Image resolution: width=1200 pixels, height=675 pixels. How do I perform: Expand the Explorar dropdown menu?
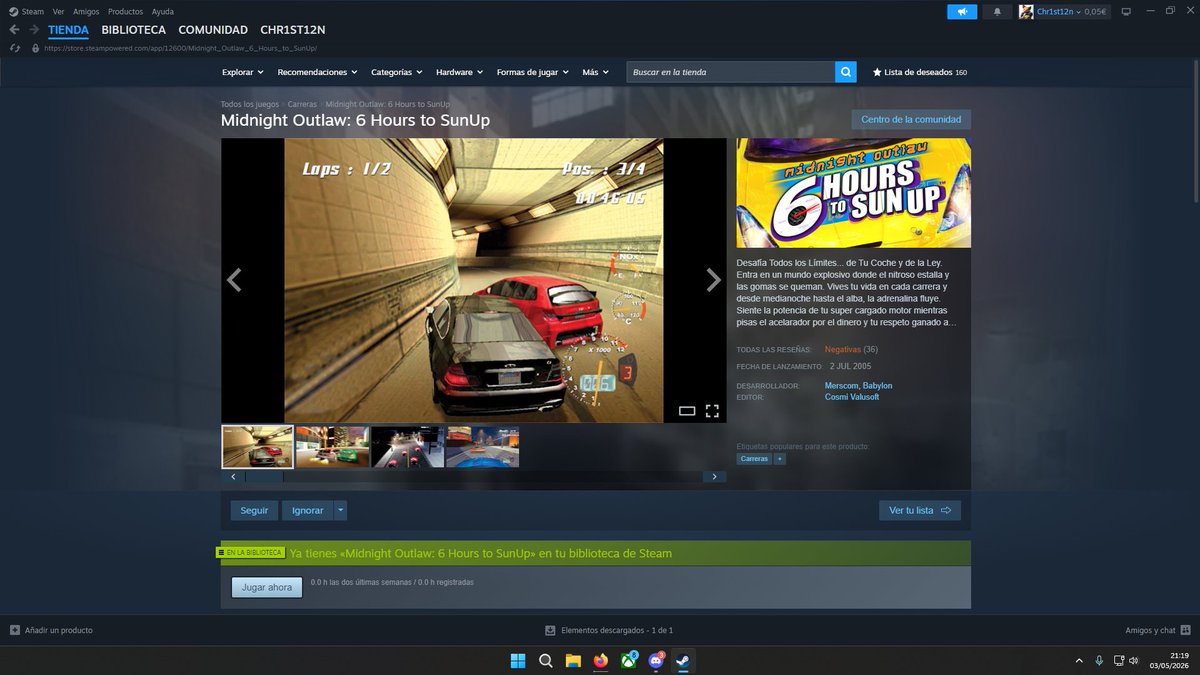243,72
